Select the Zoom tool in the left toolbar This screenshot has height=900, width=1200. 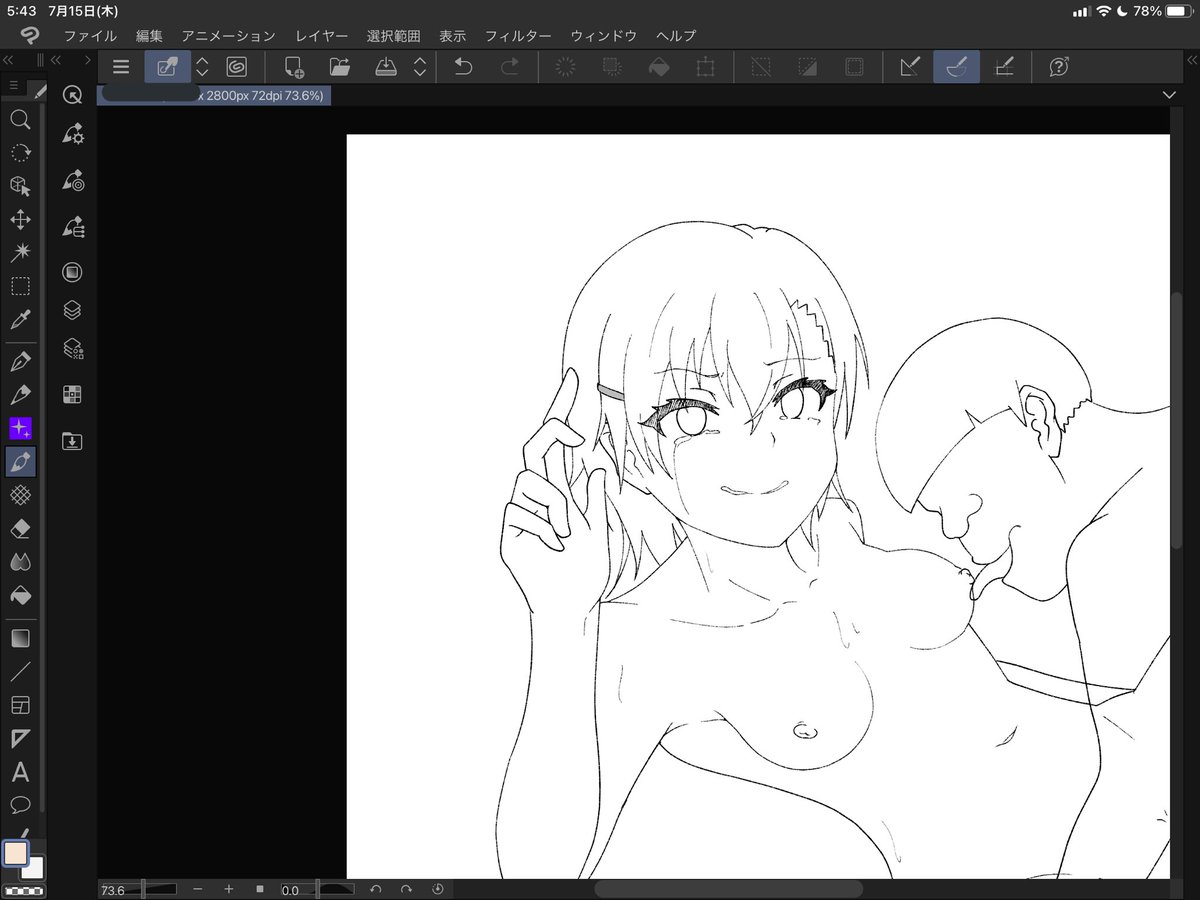20,120
